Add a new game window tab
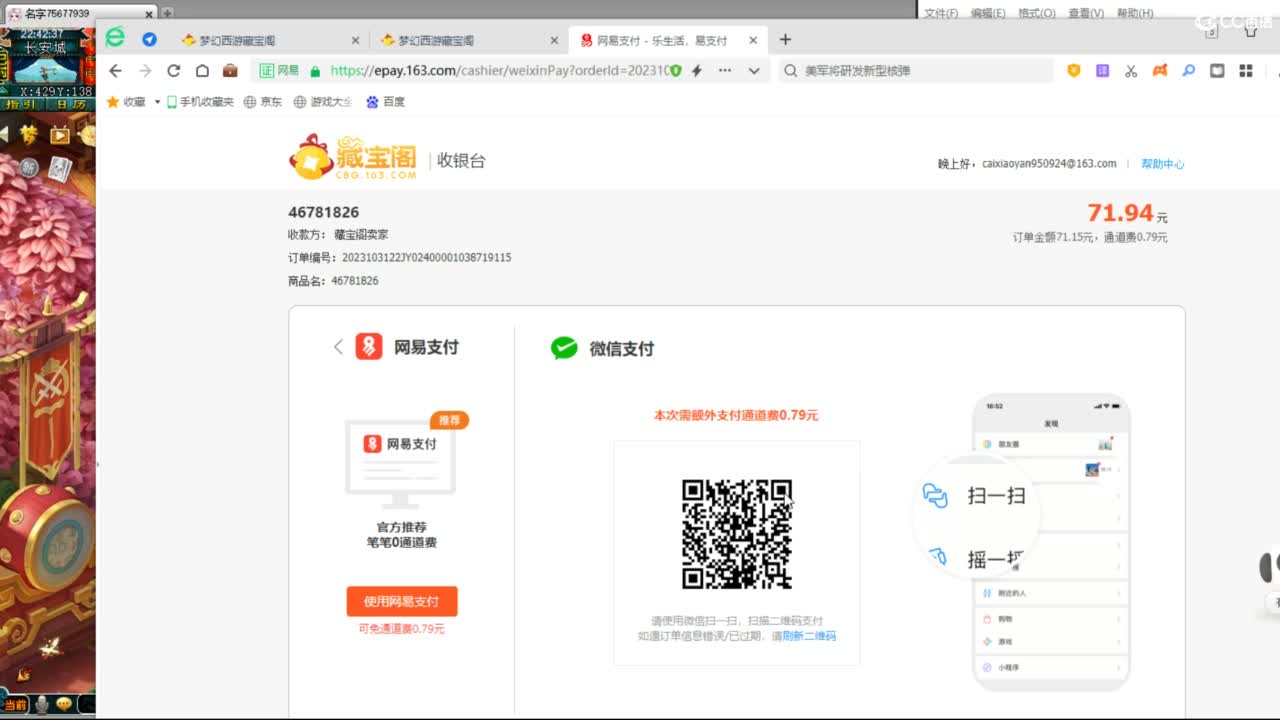The width and height of the screenshot is (1280, 720). (165, 14)
